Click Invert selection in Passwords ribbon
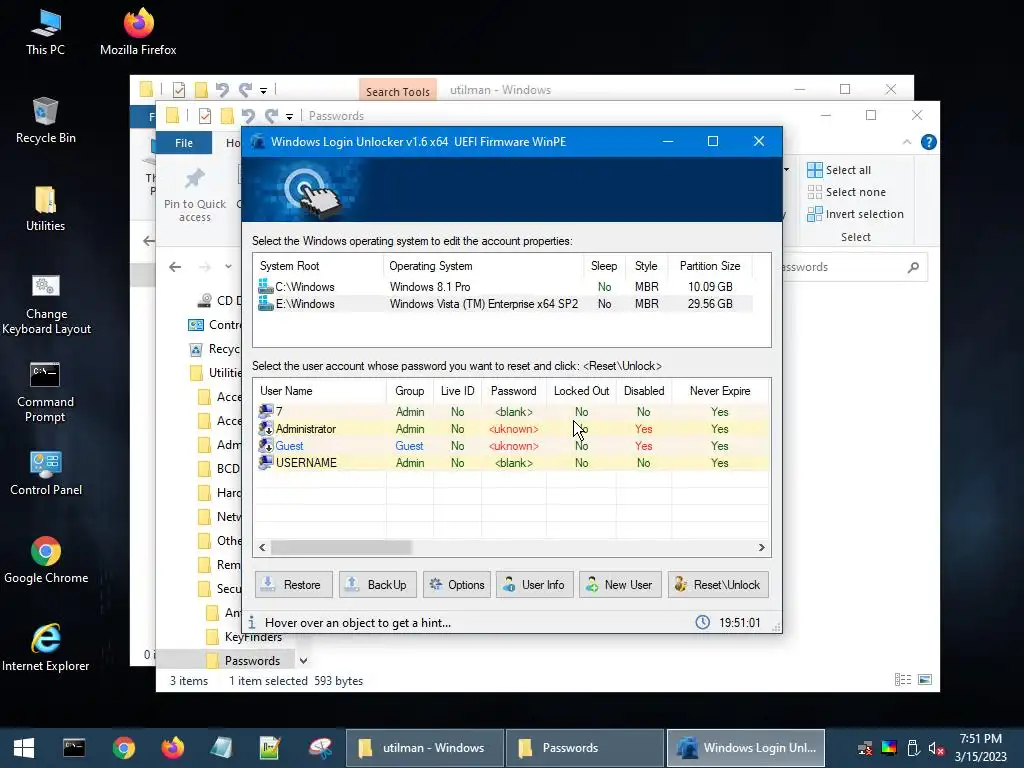The width and height of the screenshot is (1024, 768). [x=856, y=214]
